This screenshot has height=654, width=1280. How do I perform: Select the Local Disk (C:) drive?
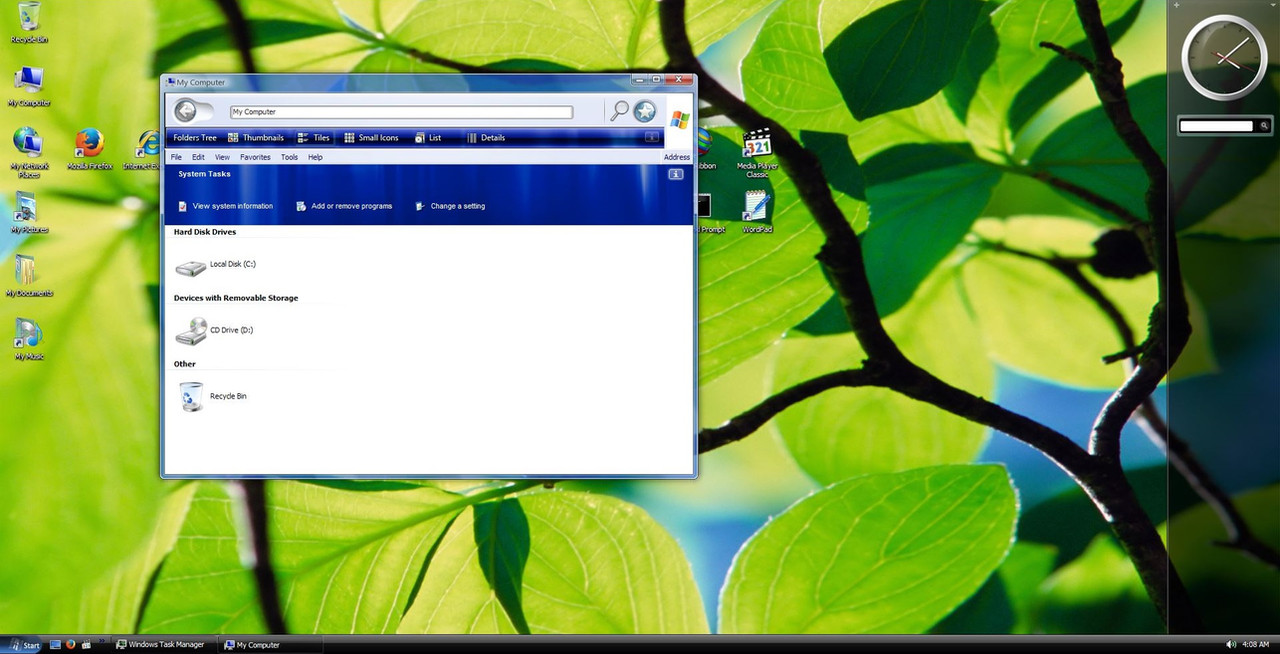[x=215, y=266]
